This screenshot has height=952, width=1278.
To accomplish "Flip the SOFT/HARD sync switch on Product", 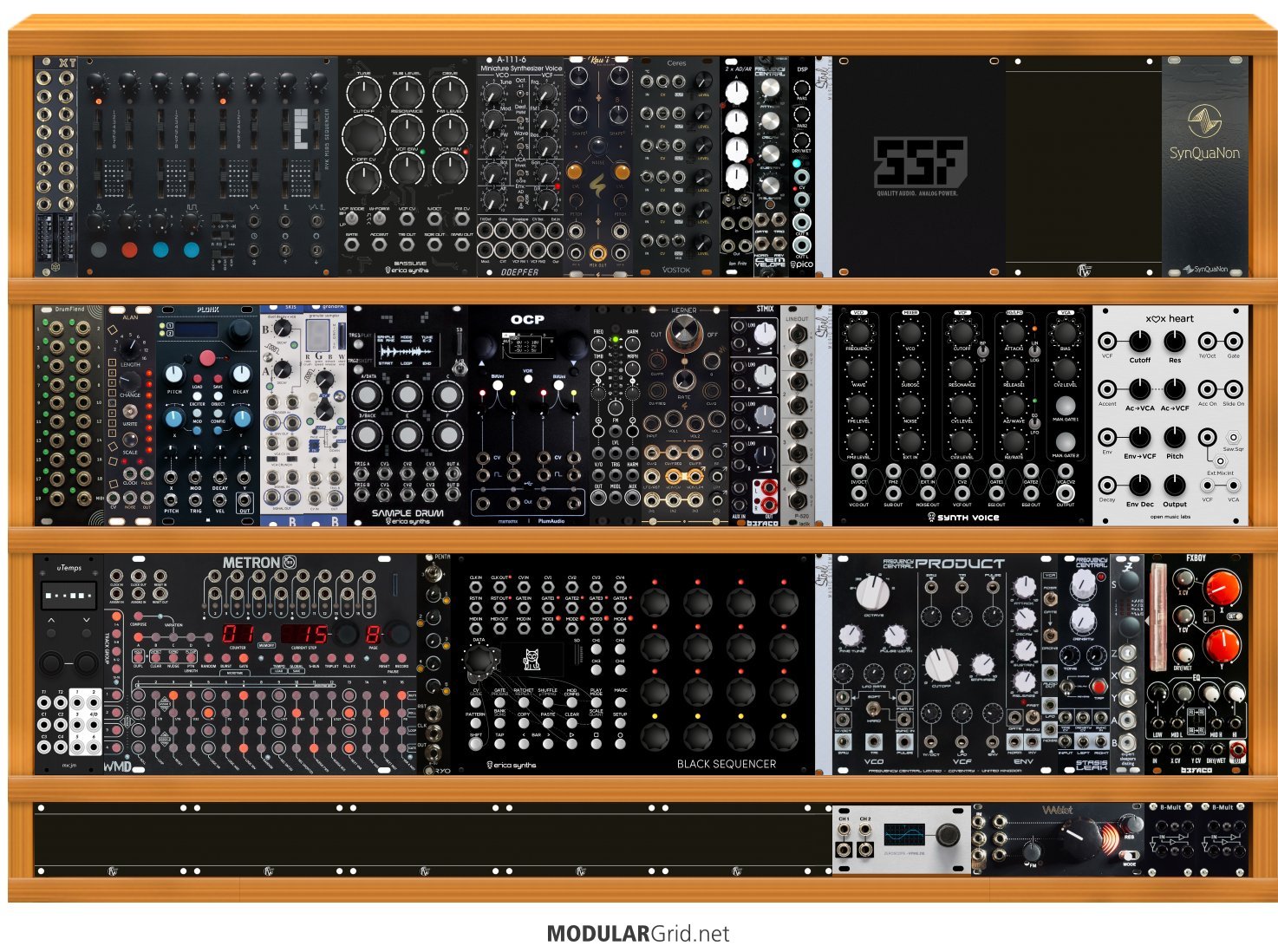I will (x=874, y=709).
